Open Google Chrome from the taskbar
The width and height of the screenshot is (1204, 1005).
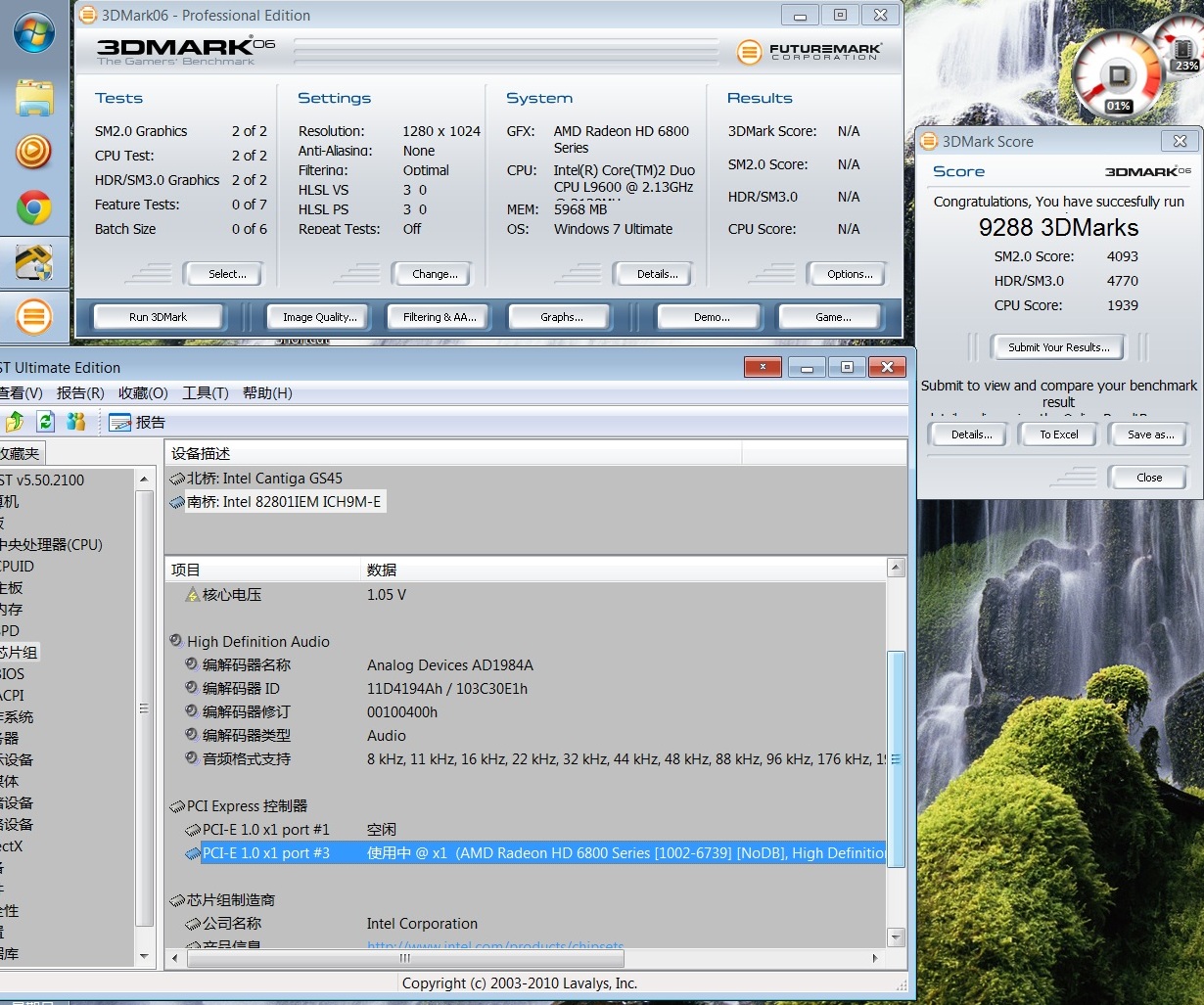pyautogui.click(x=34, y=207)
